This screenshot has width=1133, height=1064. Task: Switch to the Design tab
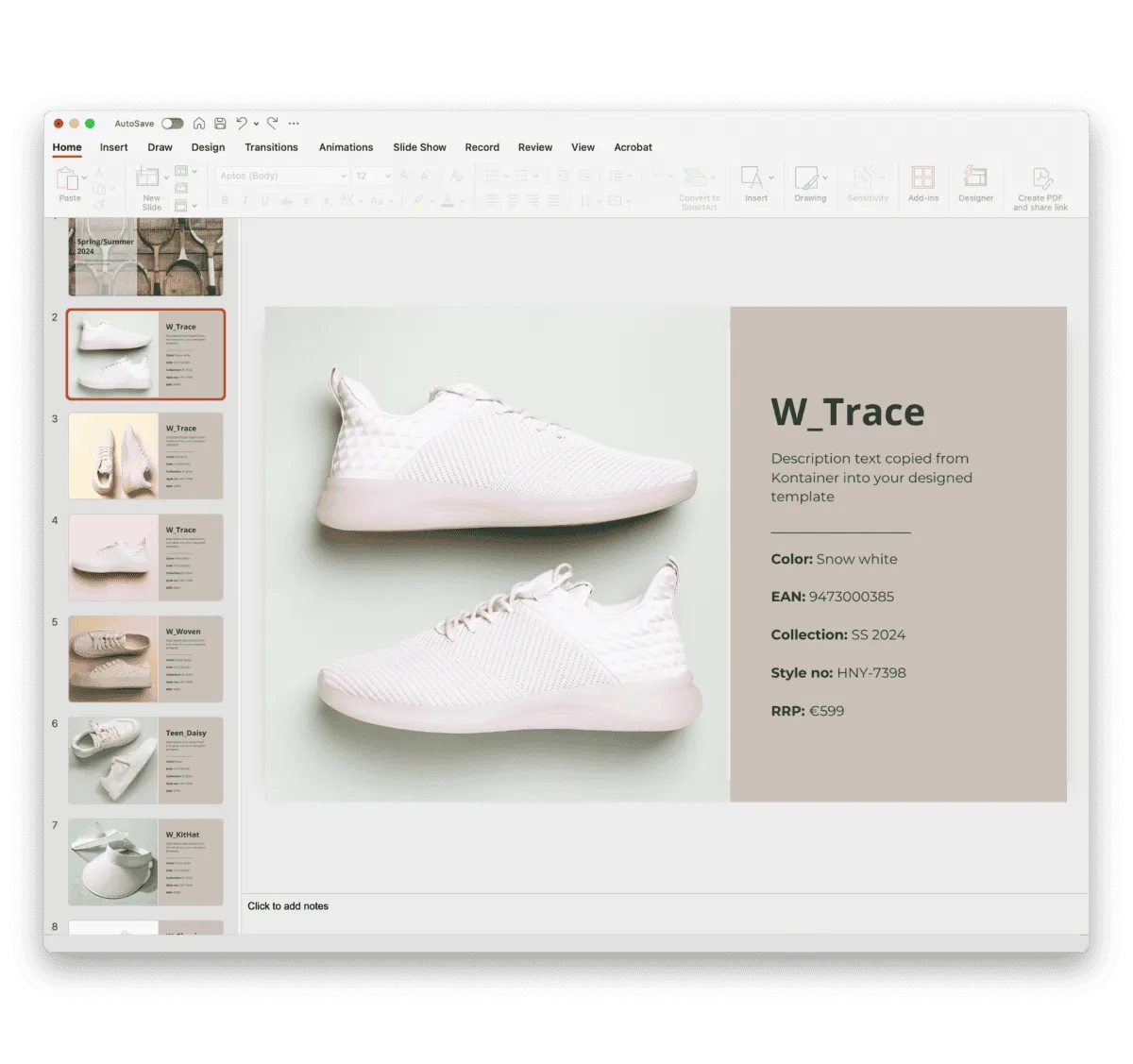click(208, 147)
